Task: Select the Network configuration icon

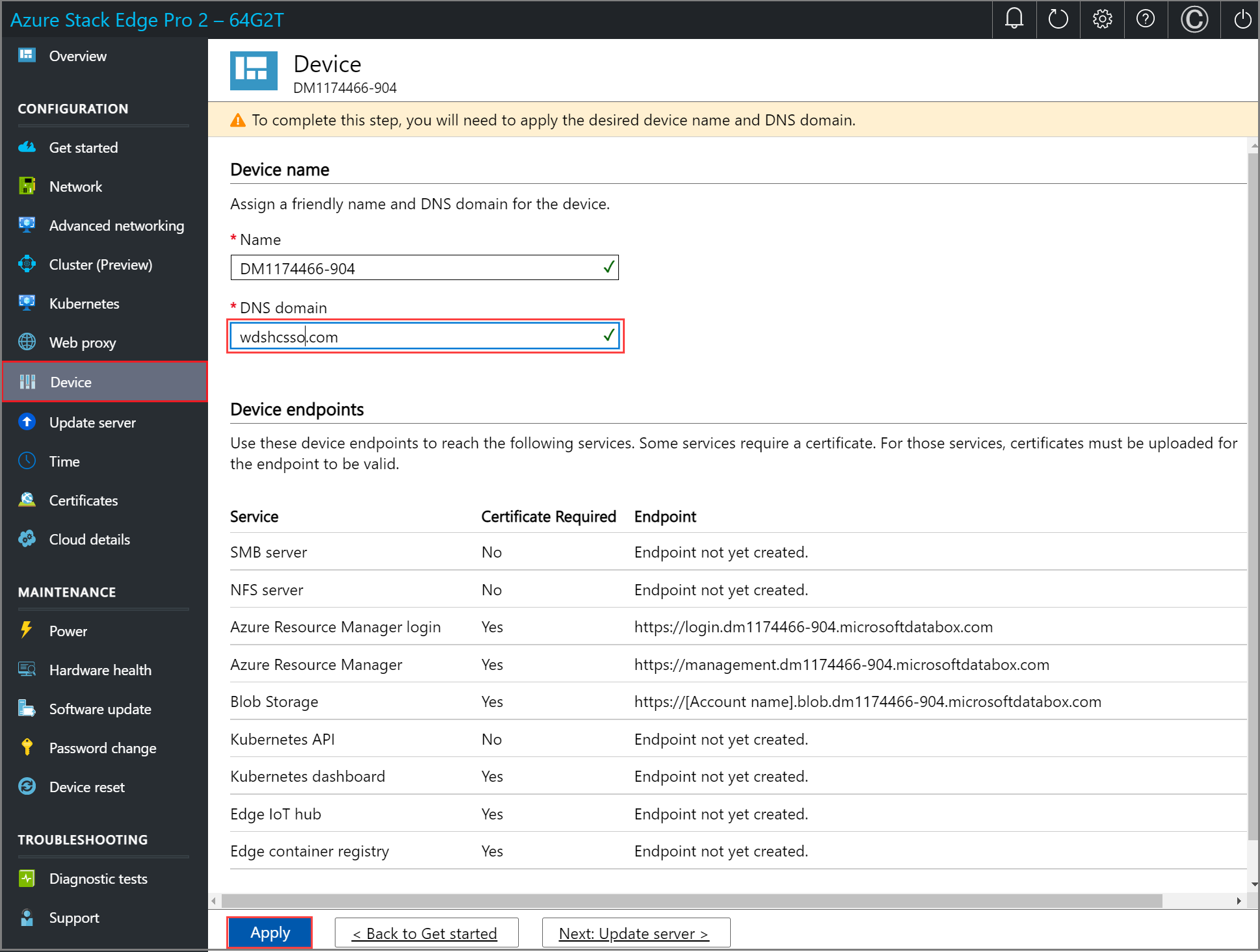Action: tap(28, 186)
